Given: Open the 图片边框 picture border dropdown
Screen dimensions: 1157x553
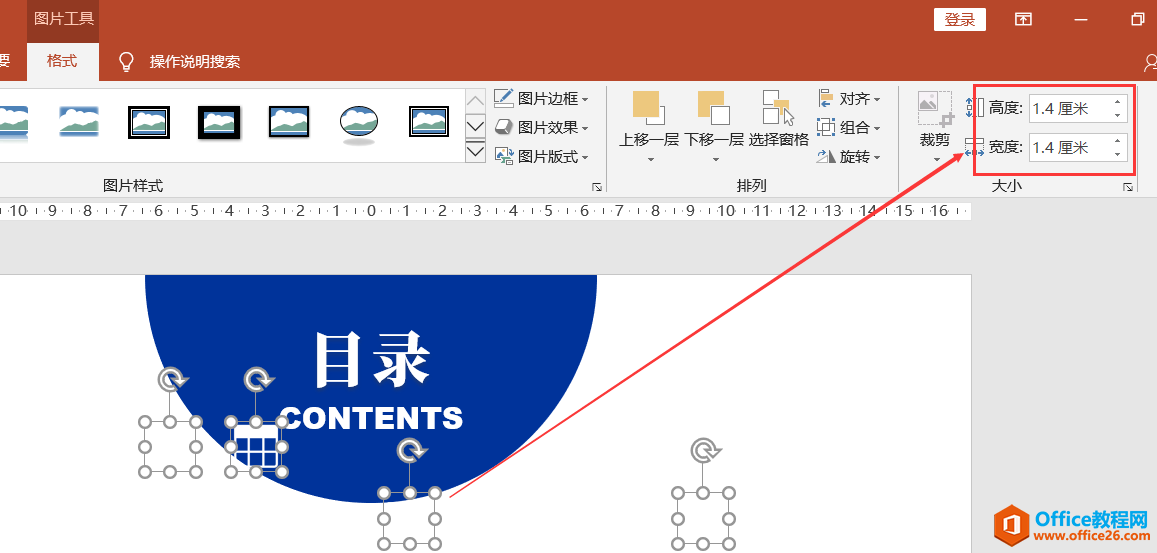Looking at the screenshot, I should coord(542,98).
